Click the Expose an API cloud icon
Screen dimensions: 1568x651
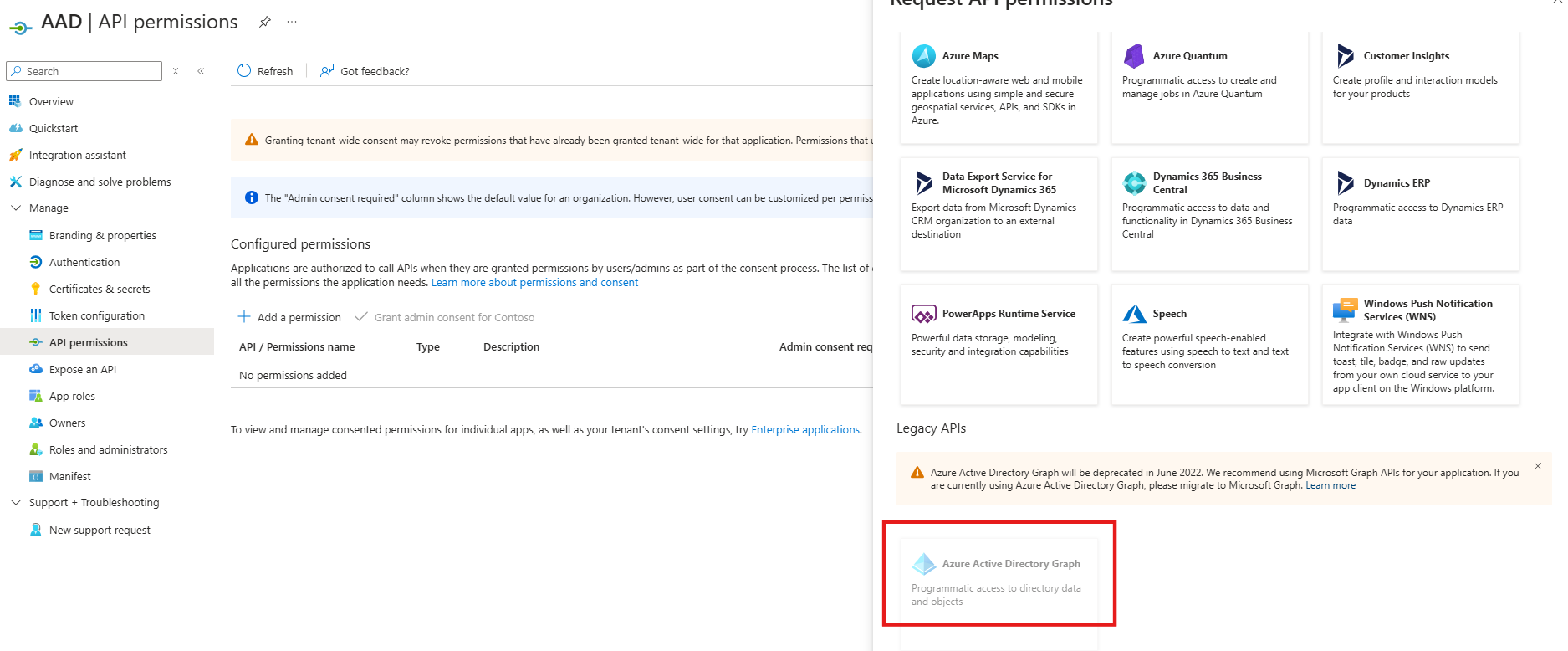pyautogui.click(x=36, y=369)
